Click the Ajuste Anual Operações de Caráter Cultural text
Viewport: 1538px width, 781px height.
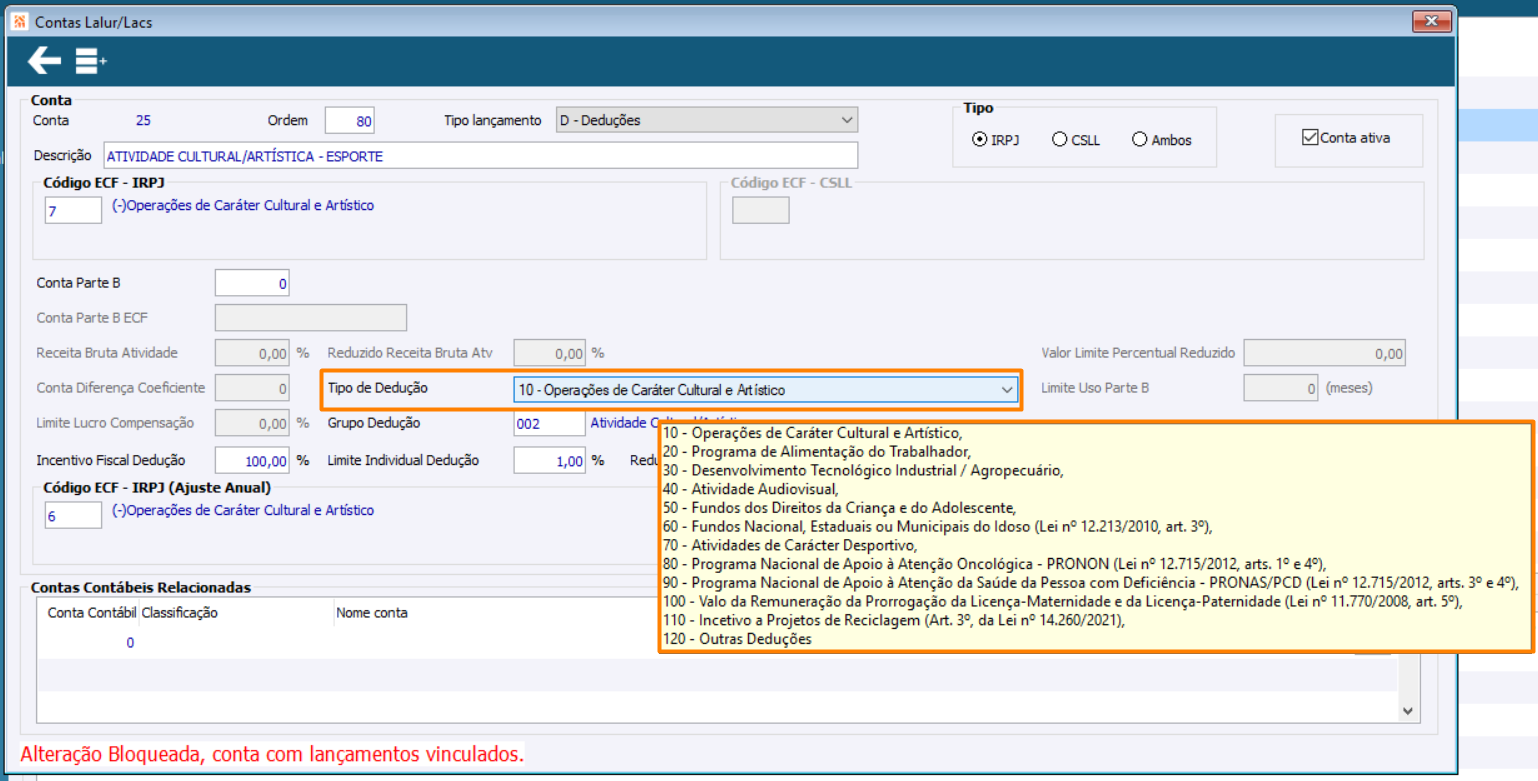[243, 511]
